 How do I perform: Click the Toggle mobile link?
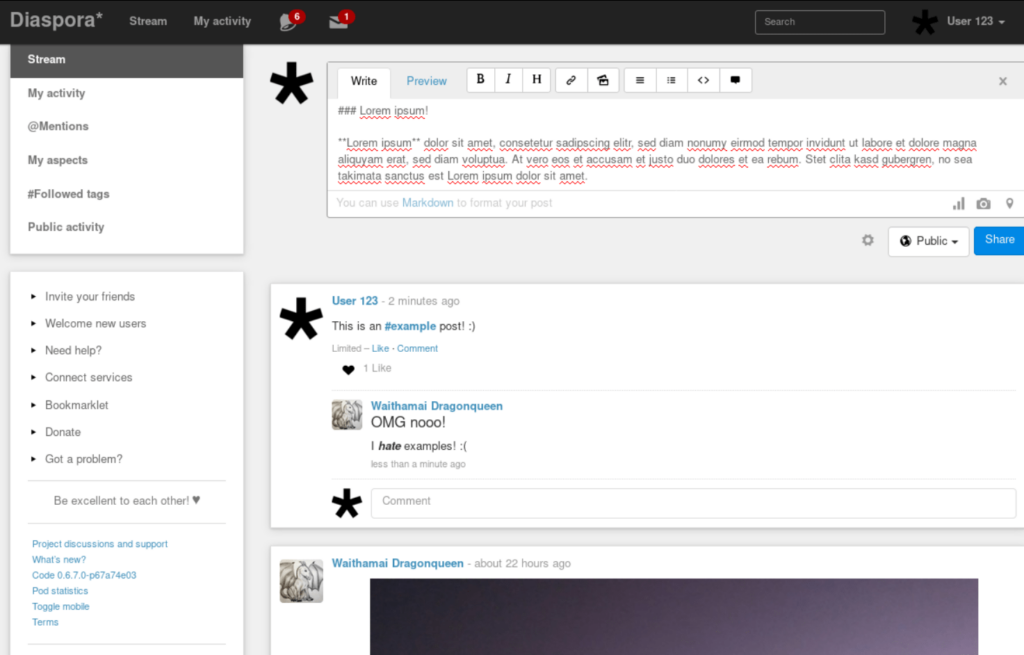(61, 607)
